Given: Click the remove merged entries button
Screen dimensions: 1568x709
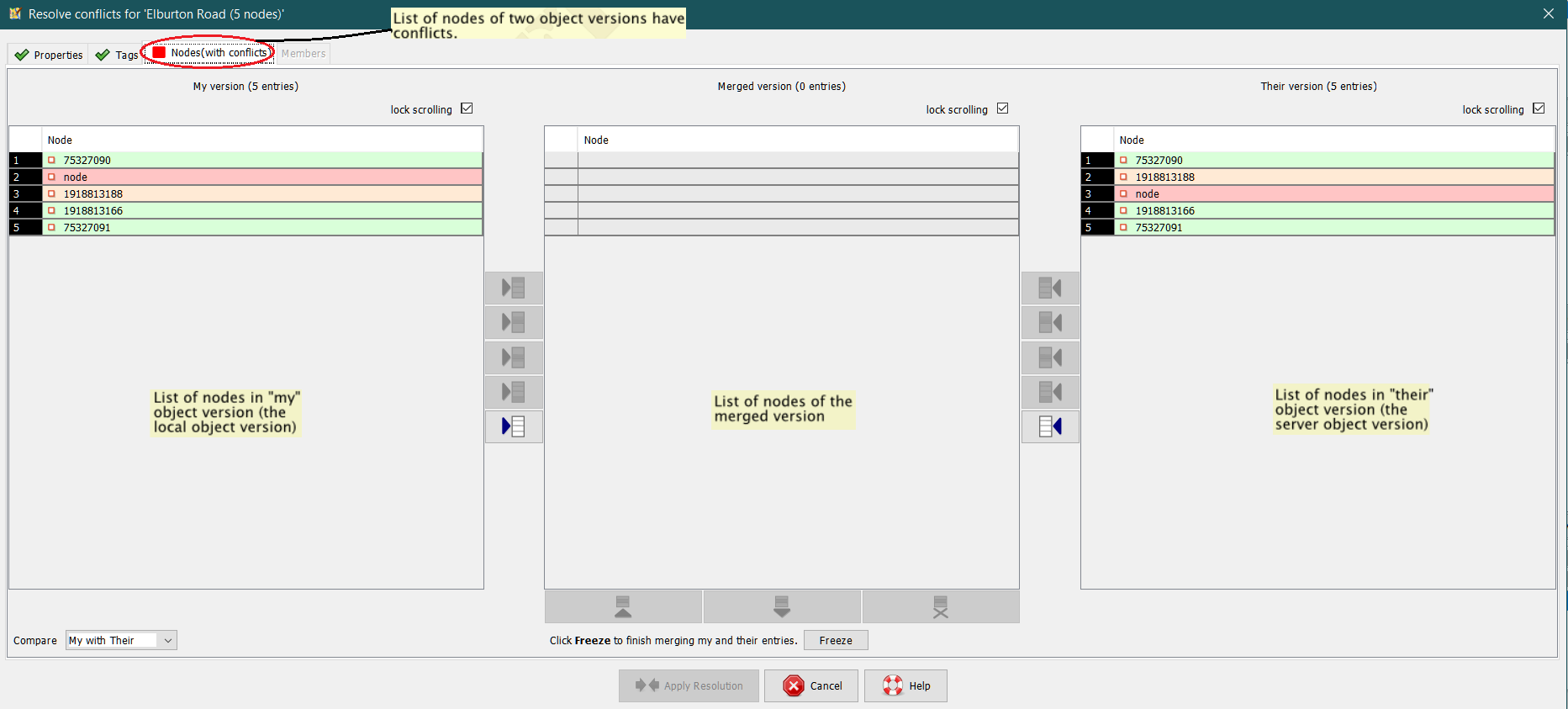Looking at the screenshot, I should coord(940,606).
